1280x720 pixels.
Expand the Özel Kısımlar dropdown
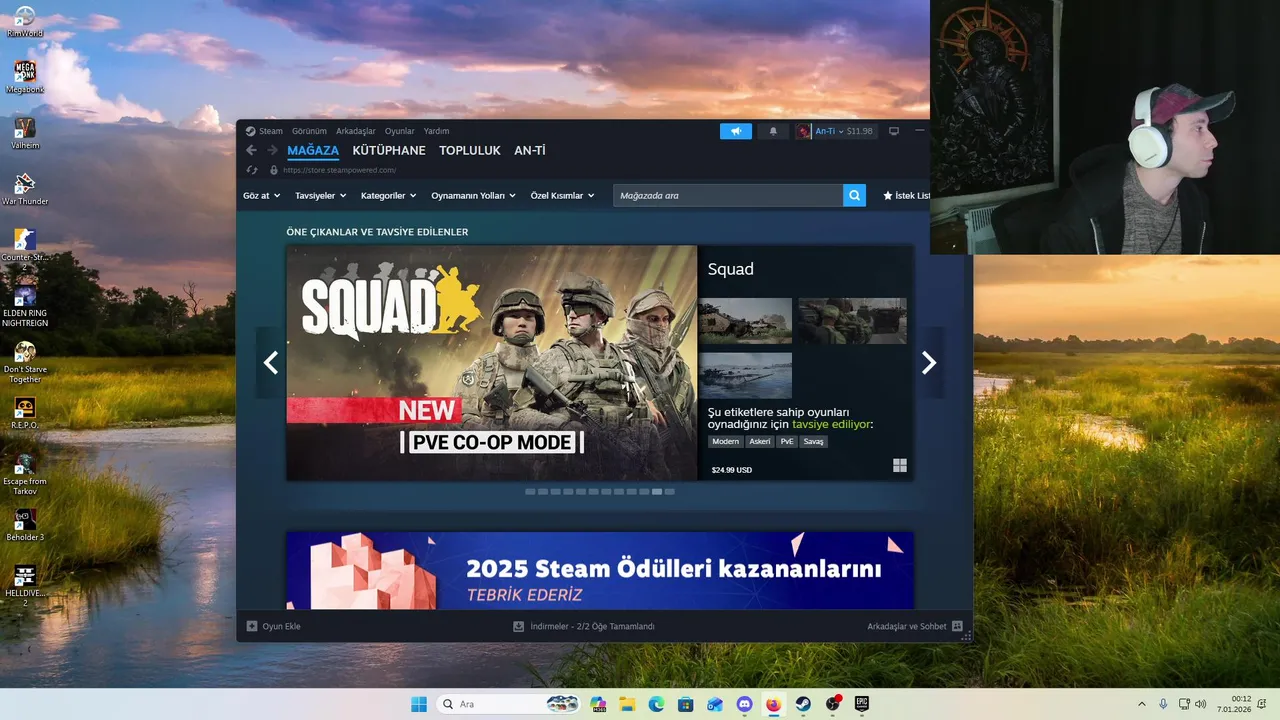pos(562,196)
